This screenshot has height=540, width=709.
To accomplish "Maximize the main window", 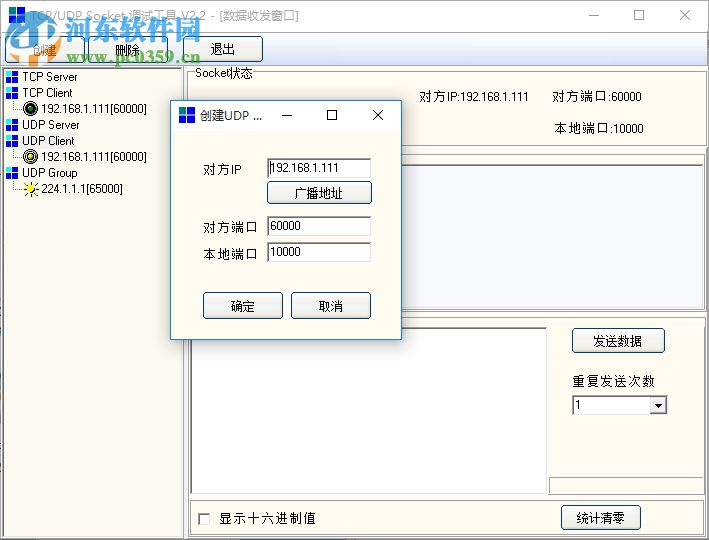I will pos(639,15).
